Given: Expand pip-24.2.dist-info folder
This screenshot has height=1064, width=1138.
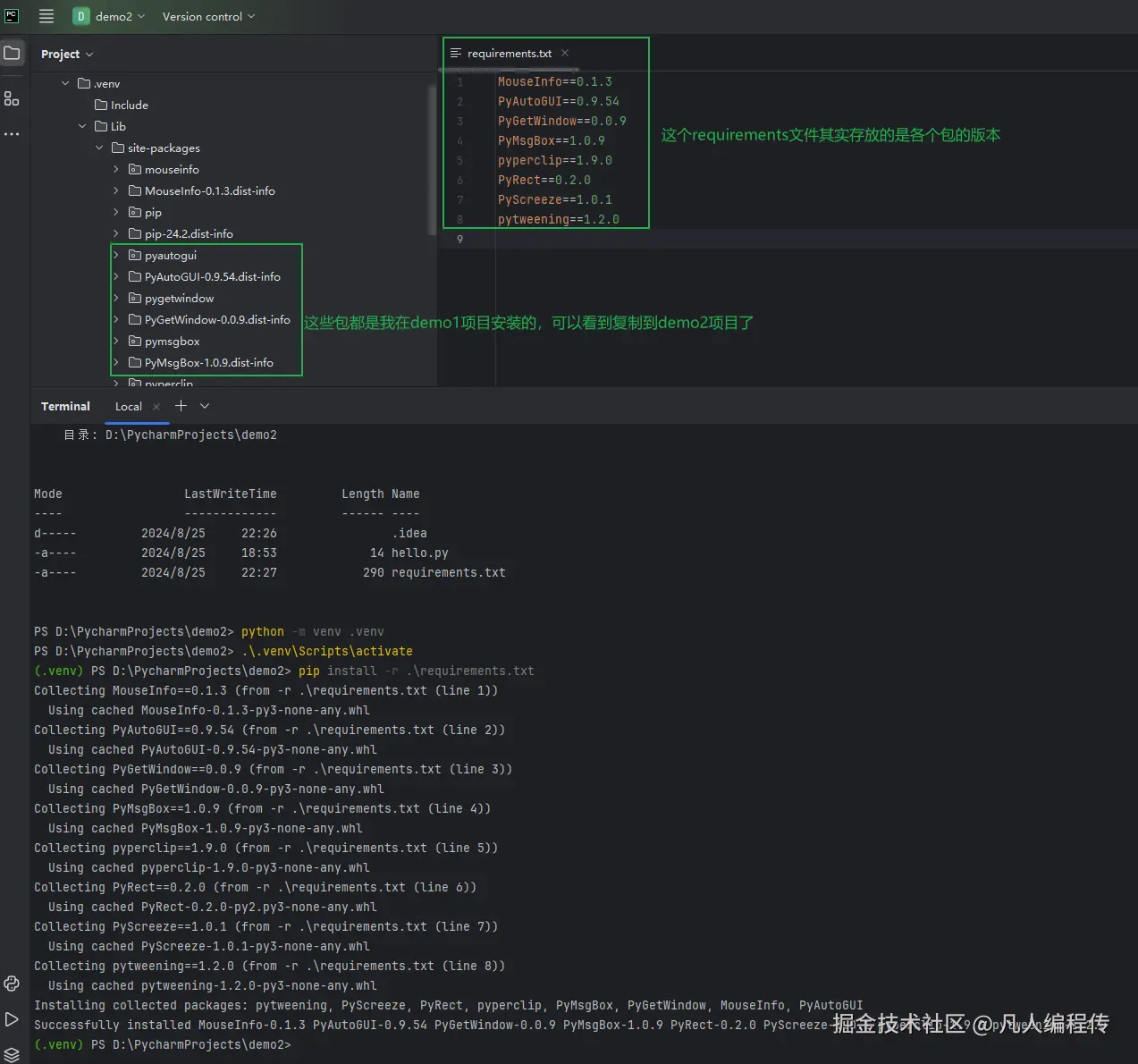Looking at the screenshot, I should tap(116, 233).
